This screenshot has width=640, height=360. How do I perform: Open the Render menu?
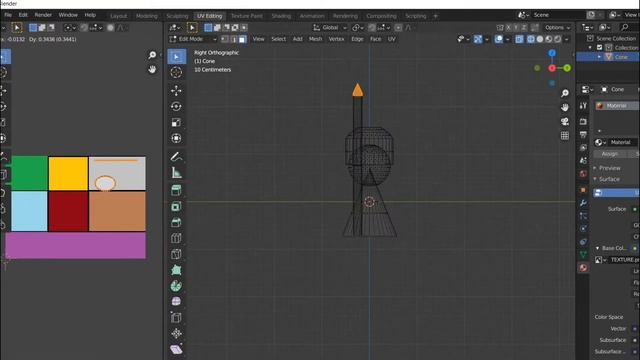(x=43, y=15)
